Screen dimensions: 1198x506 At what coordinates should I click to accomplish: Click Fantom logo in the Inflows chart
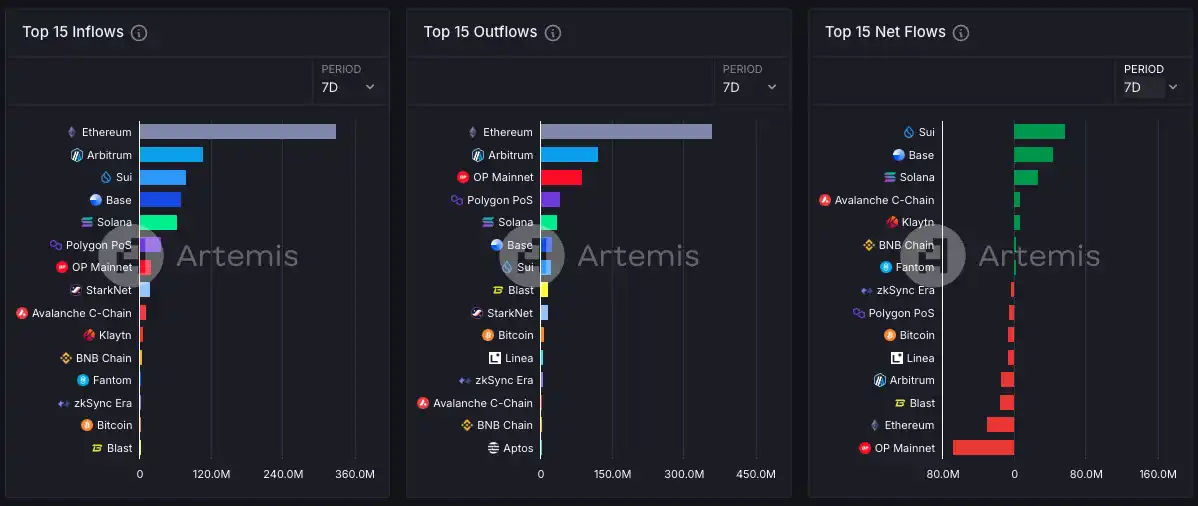coord(83,380)
